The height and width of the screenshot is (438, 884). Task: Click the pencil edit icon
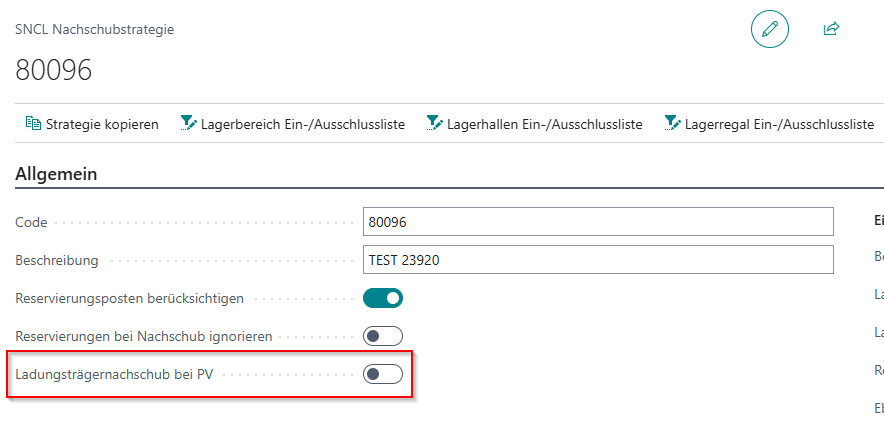(769, 30)
